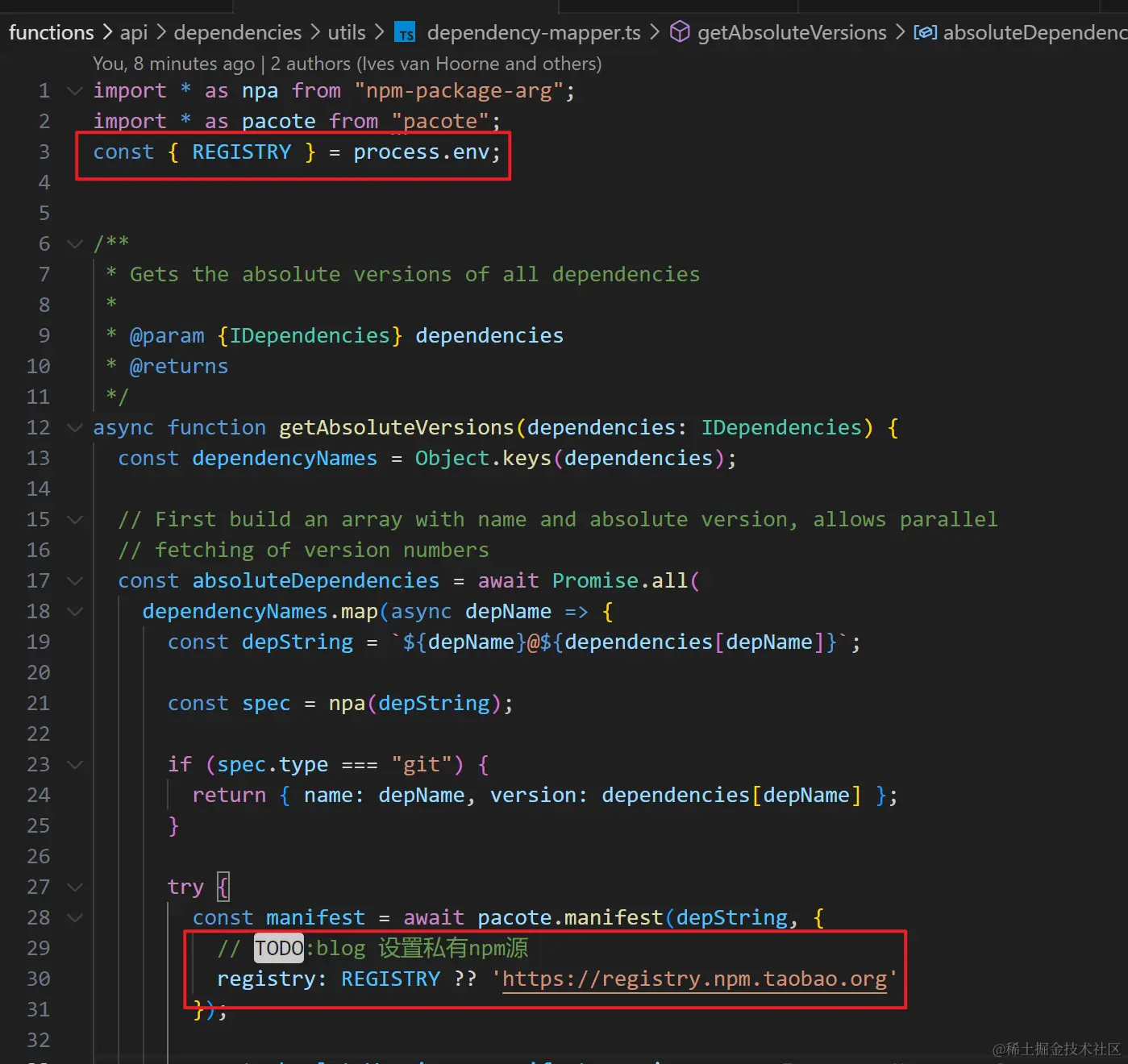Click the brackets symbol icon before absoluteDependencies
Screen dimensions: 1128x1064
point(926,32)
